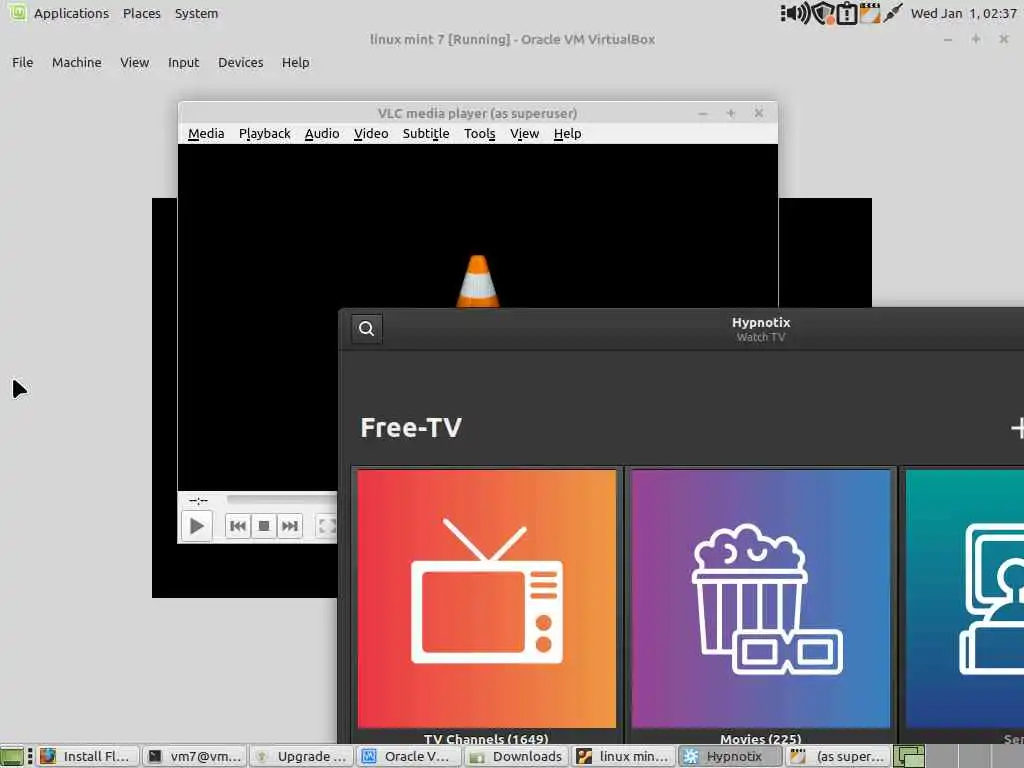
Task: Open the Applications menu in top panel
Action: [71, 13]
